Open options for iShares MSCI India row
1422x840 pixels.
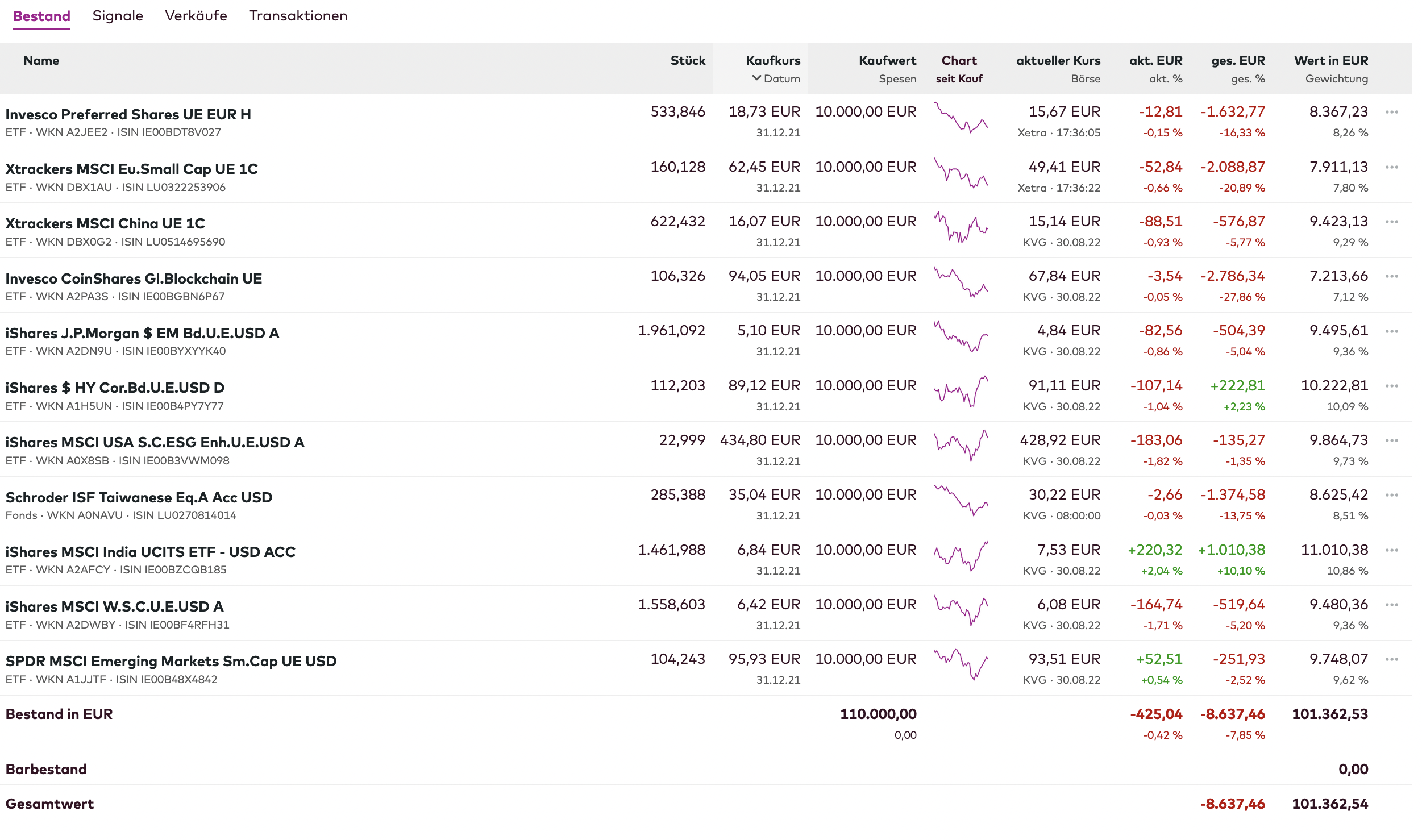(1391, 550)
